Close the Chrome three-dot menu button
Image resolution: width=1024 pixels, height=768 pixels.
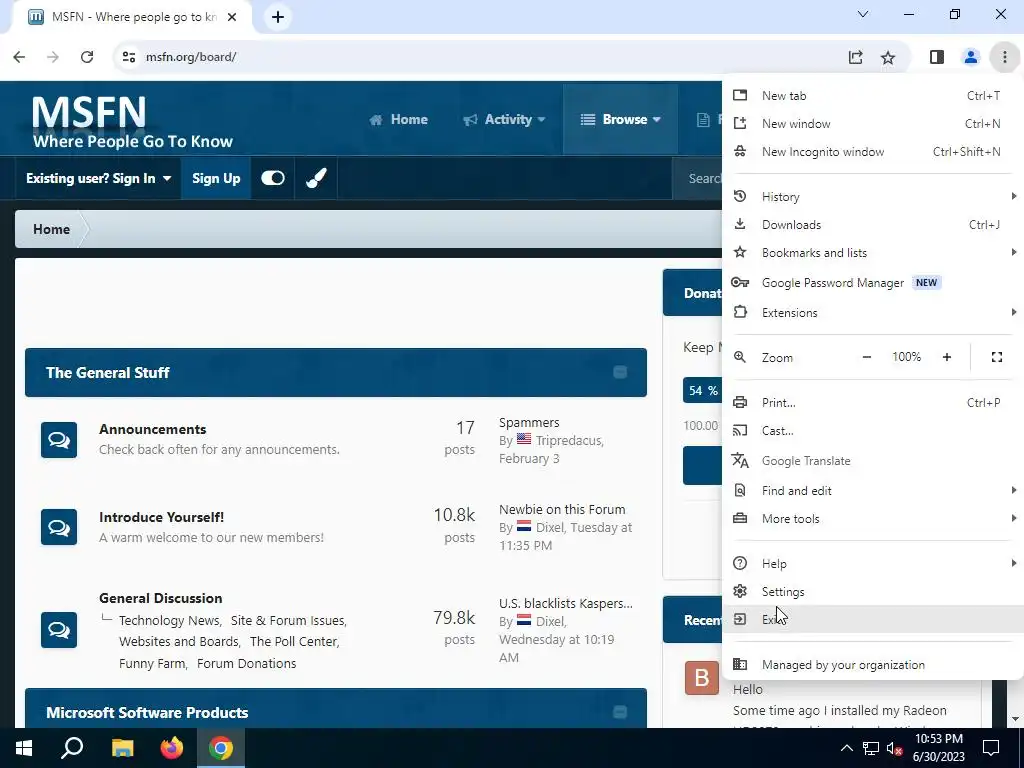(x=1005, y=57)
